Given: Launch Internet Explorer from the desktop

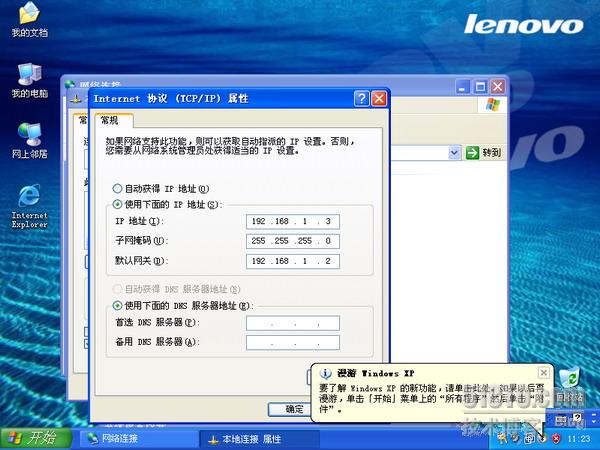Looking at the screenshot, I should (29, 206).
